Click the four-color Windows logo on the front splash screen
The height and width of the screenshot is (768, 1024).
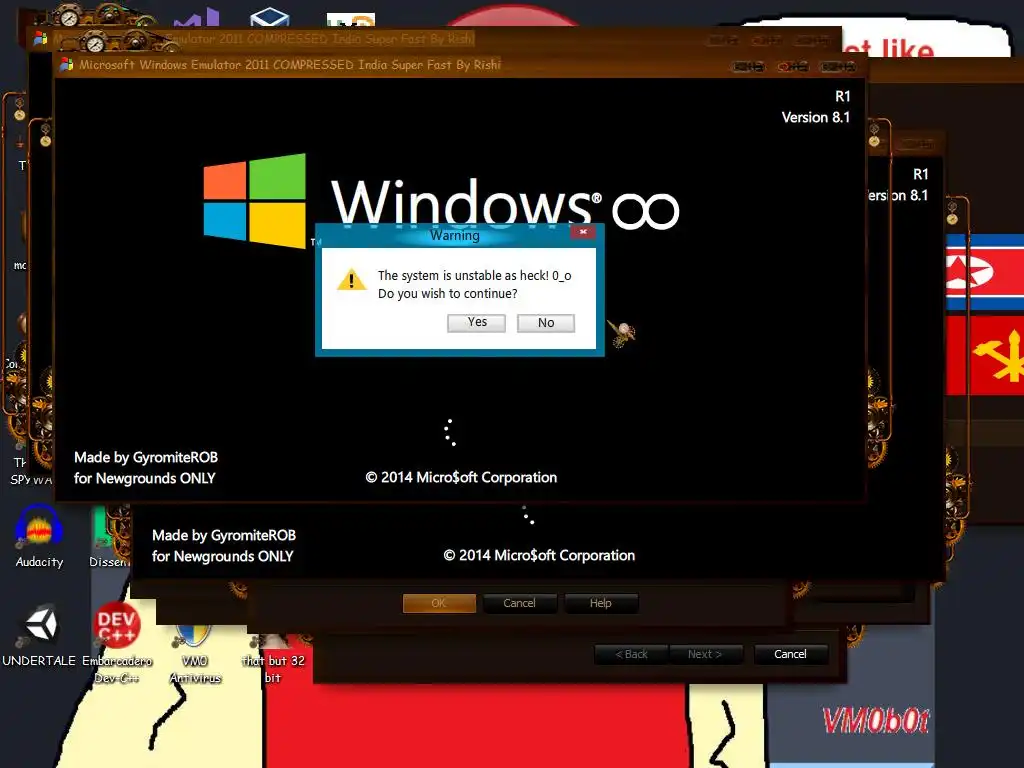pos(255,200)
